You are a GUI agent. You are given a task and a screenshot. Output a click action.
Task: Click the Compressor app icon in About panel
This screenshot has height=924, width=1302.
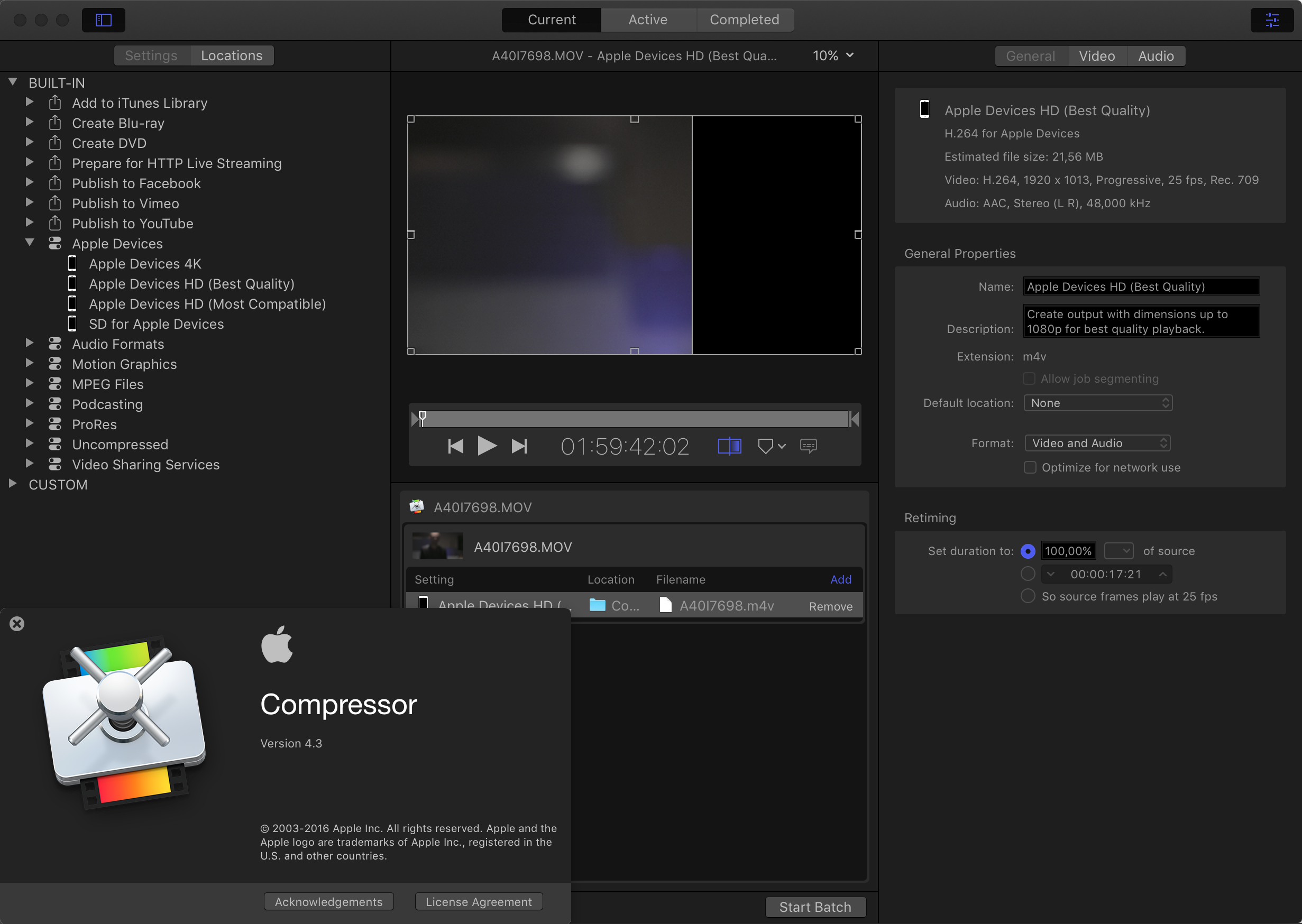(x=125, y=722)
